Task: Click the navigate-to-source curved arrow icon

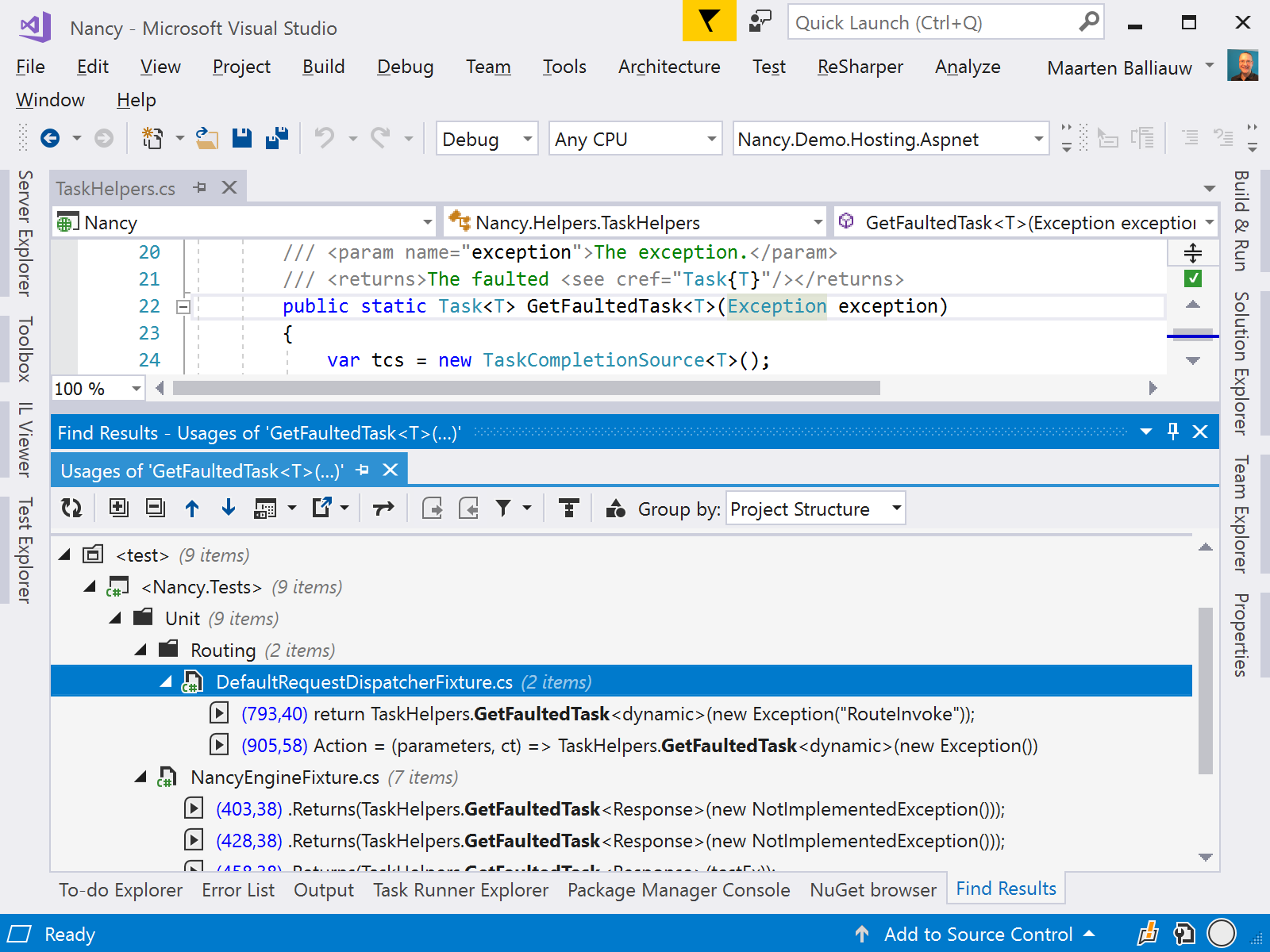Action: tap(383, 509)
